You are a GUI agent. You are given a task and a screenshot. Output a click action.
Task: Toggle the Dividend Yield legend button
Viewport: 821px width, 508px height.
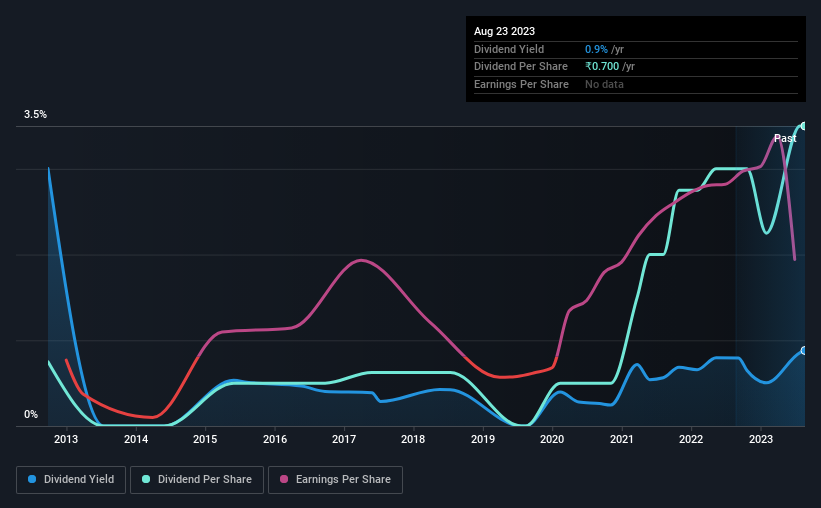71,479
